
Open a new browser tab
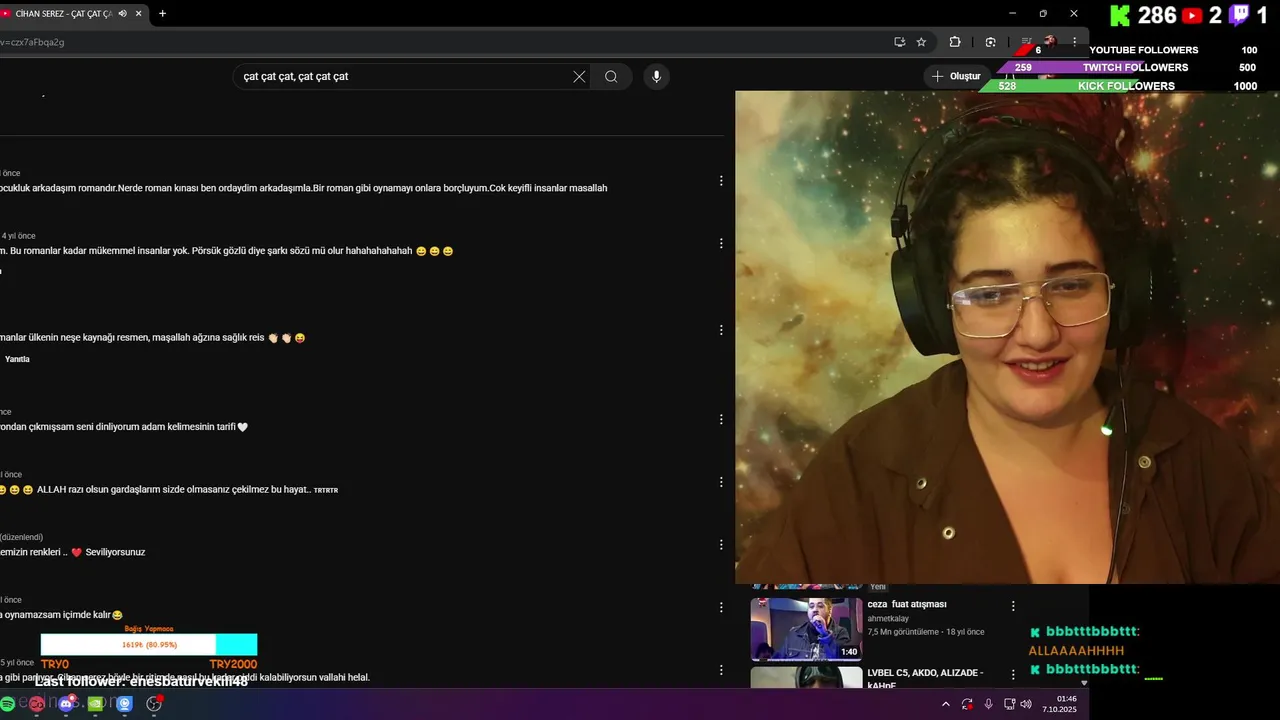(162, 13)
